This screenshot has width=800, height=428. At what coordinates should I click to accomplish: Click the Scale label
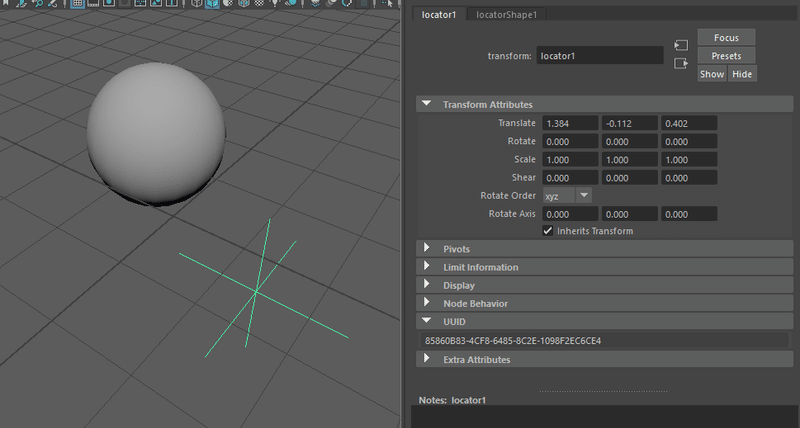pos(524,159)
